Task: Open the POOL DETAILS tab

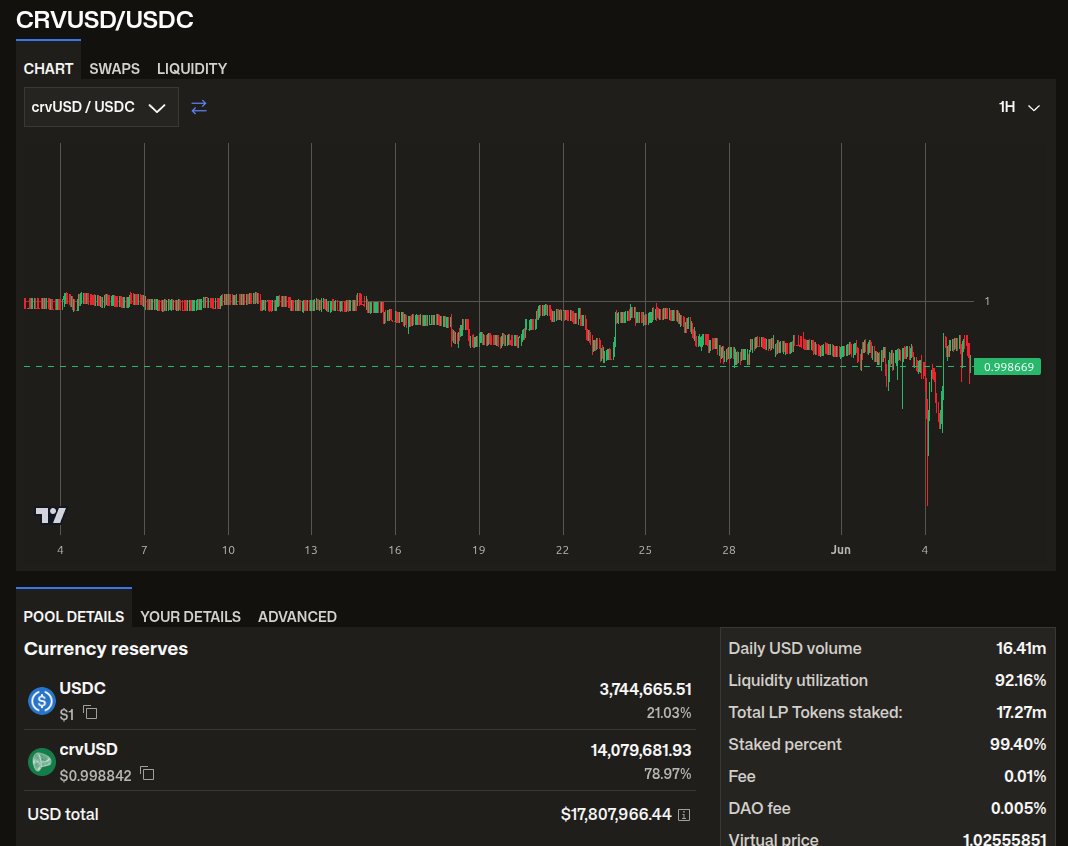Action: [74, 616]
